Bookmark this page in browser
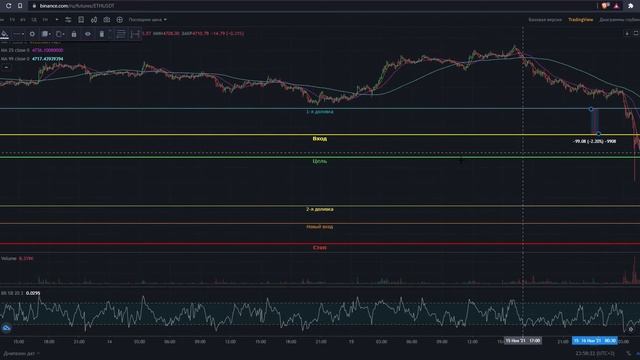640x360 pixels. pyautogui.click(x=20, y=6)
